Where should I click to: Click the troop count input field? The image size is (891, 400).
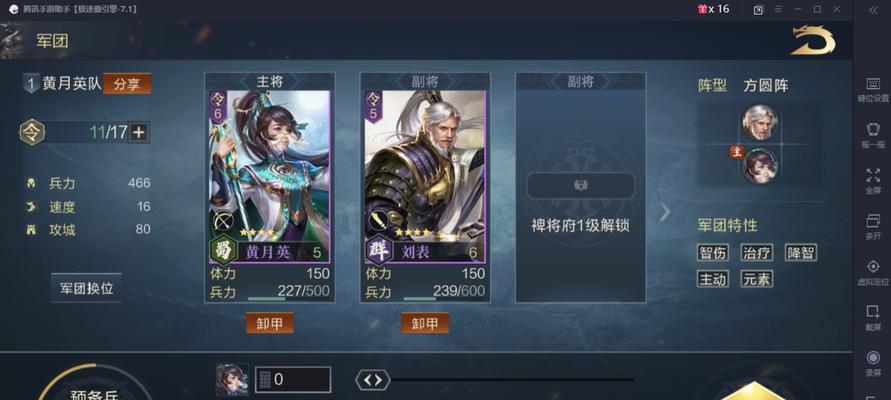click(293, 380)
